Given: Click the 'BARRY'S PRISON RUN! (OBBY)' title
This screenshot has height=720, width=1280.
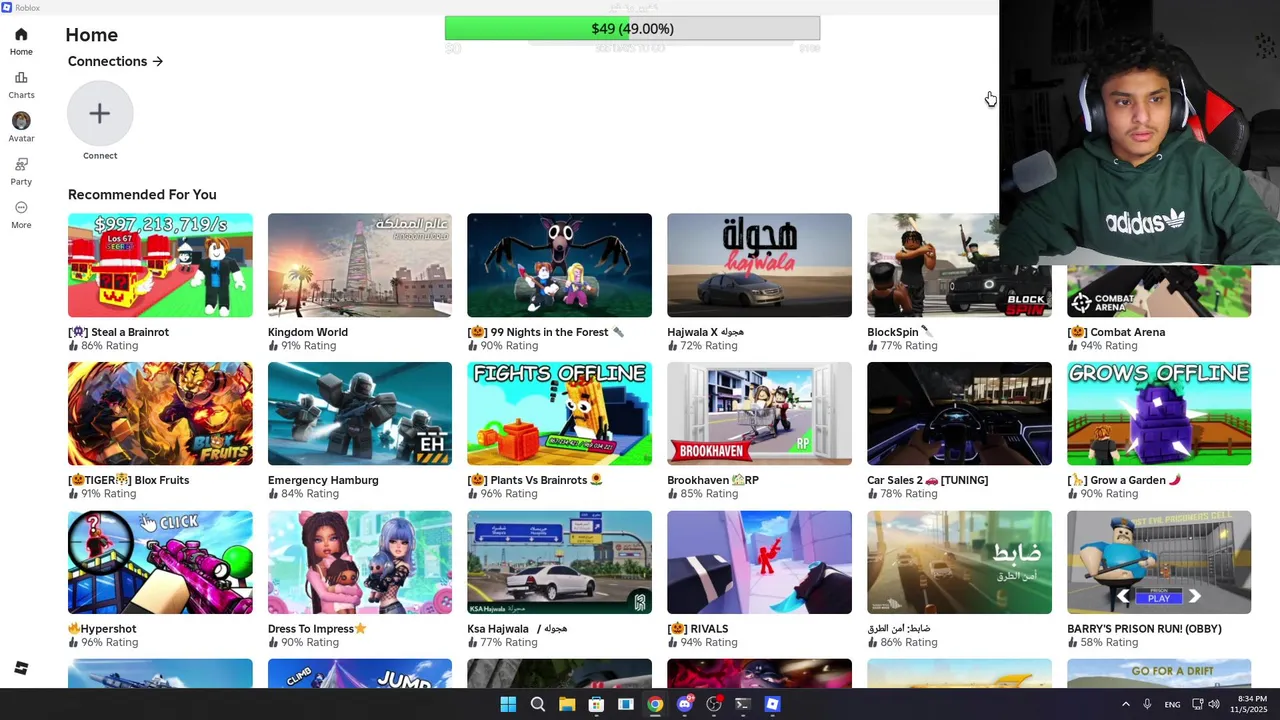Looking at the screenshot, I should click(x=1144, y=629).
